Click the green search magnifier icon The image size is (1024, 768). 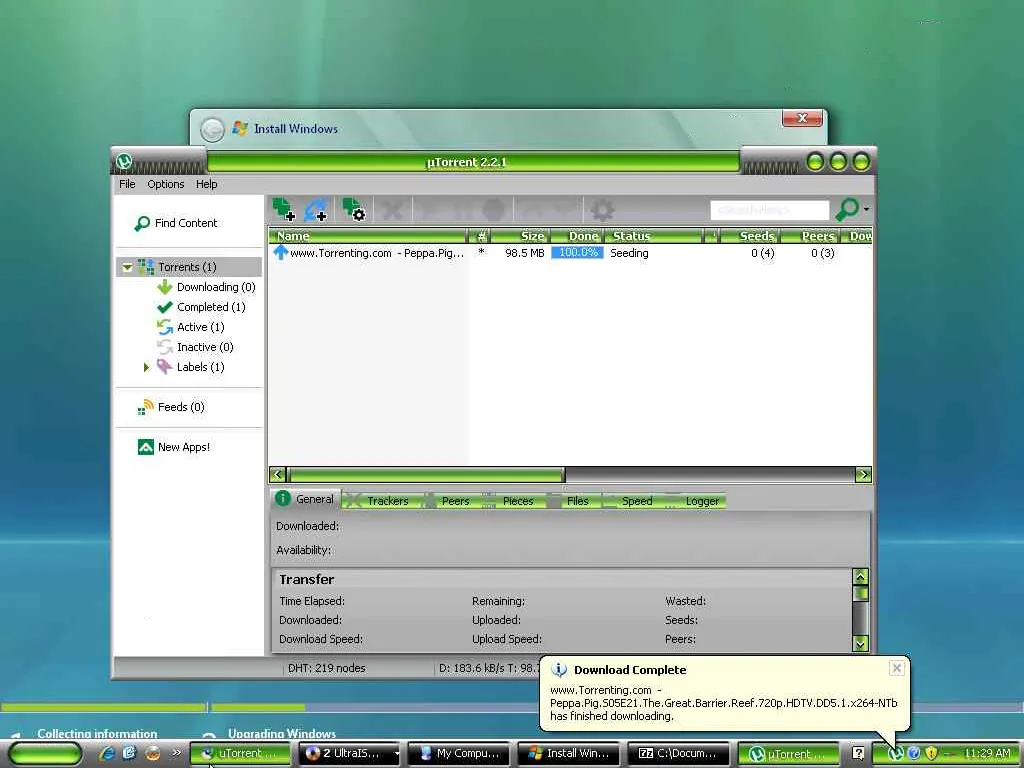847,210
